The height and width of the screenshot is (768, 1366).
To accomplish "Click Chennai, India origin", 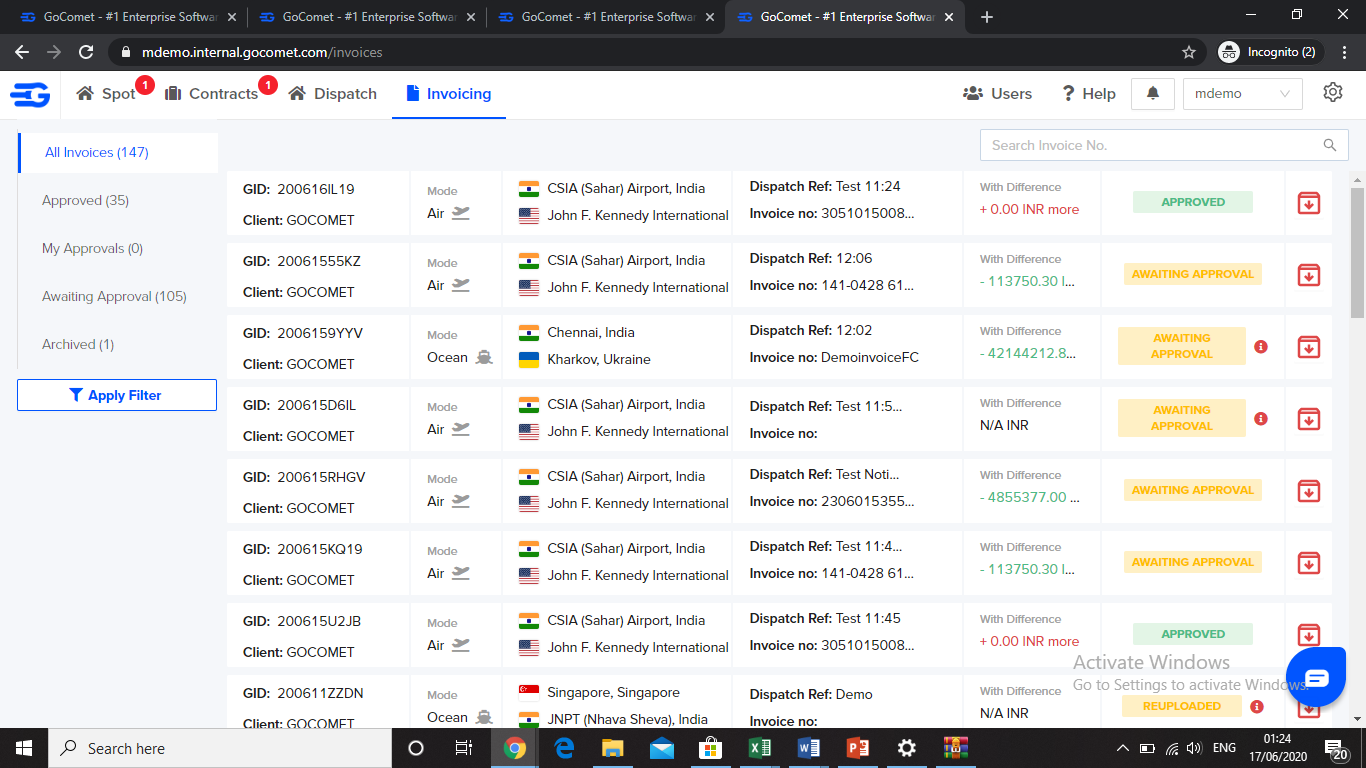I will click(591, 332).
